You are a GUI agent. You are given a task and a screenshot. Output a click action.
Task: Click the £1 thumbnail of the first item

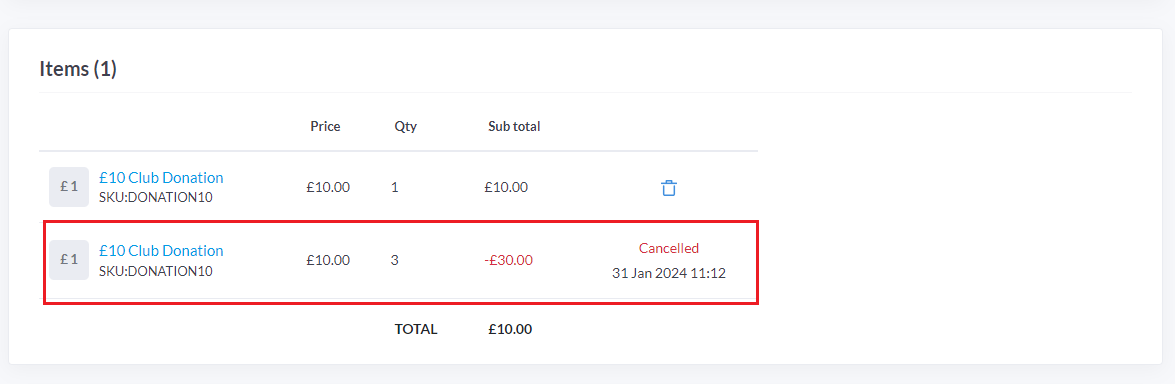pyautogui.click(x=69, y=187)
